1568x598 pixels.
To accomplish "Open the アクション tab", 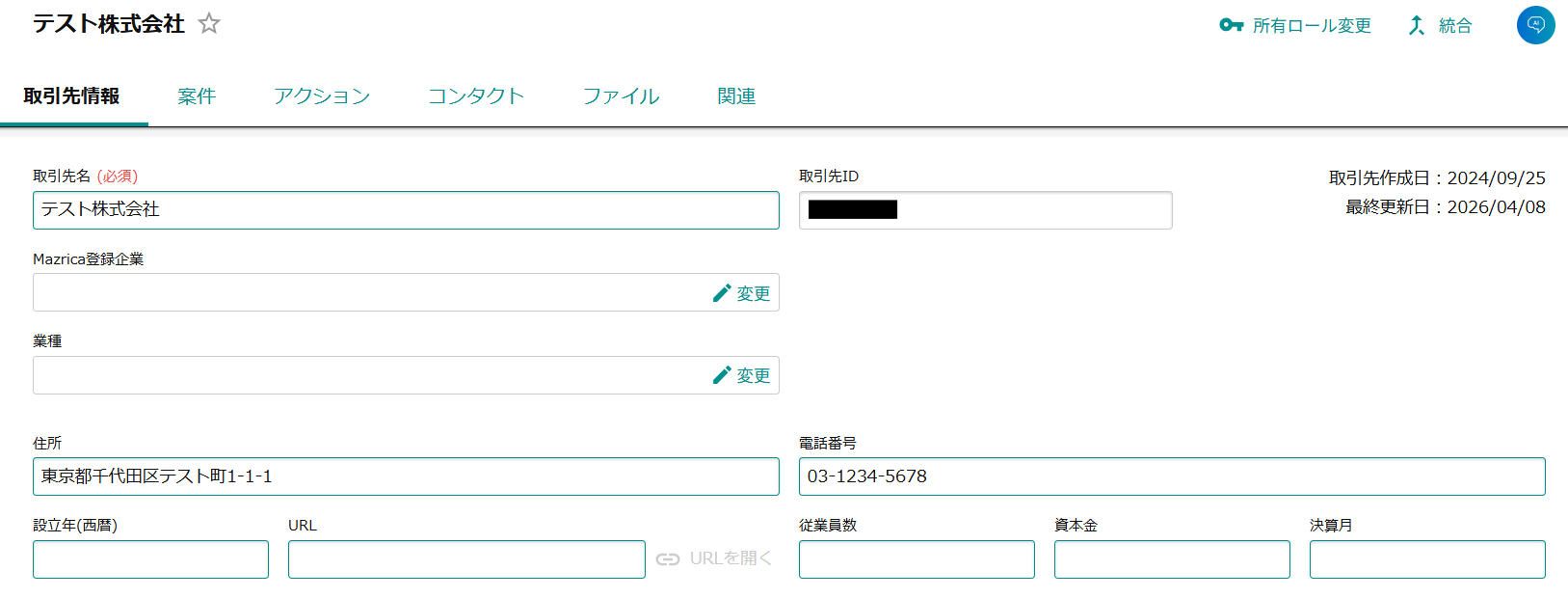I will coord(322,96).
